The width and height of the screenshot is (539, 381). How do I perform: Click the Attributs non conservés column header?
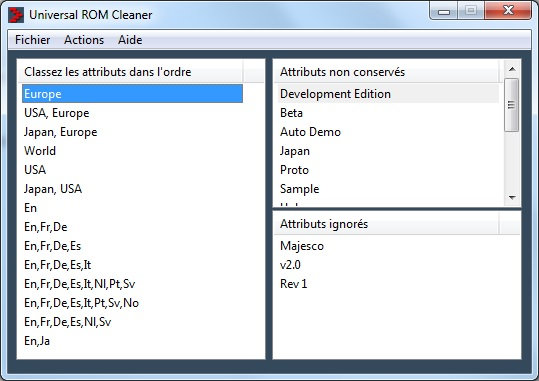[386, 72]
